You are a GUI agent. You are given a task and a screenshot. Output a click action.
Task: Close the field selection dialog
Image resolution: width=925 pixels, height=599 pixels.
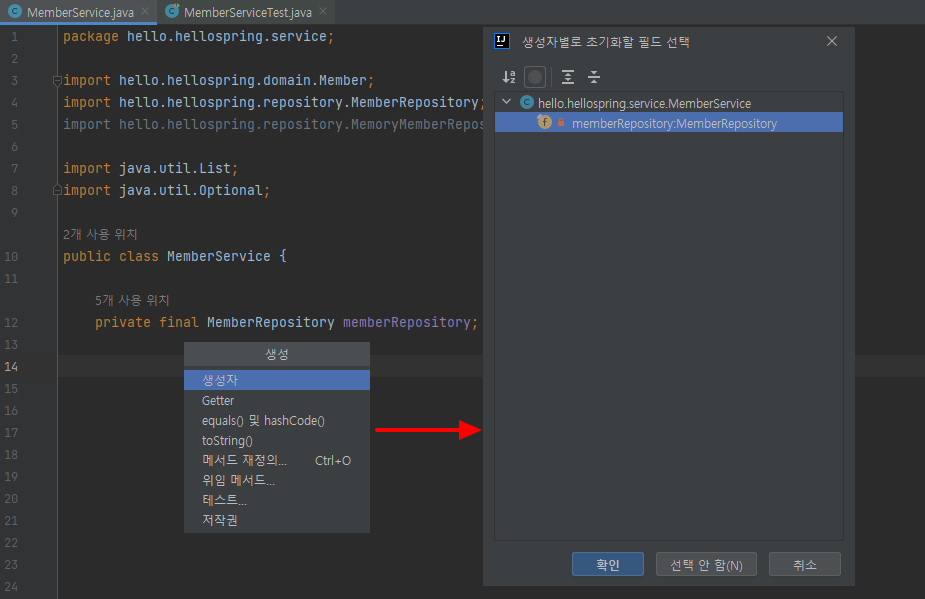pos(832,41)
